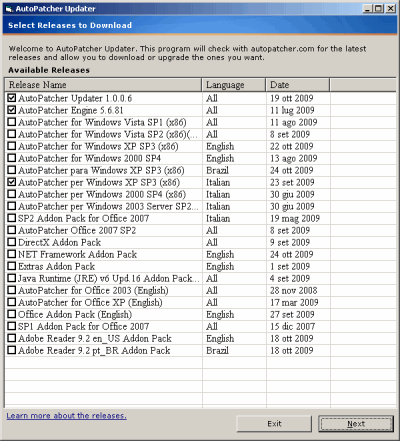Tick SP2 Addon Pack for Office 2007 checkbox
This screenshot has height=441, width=400.
(x=12, y=218)
